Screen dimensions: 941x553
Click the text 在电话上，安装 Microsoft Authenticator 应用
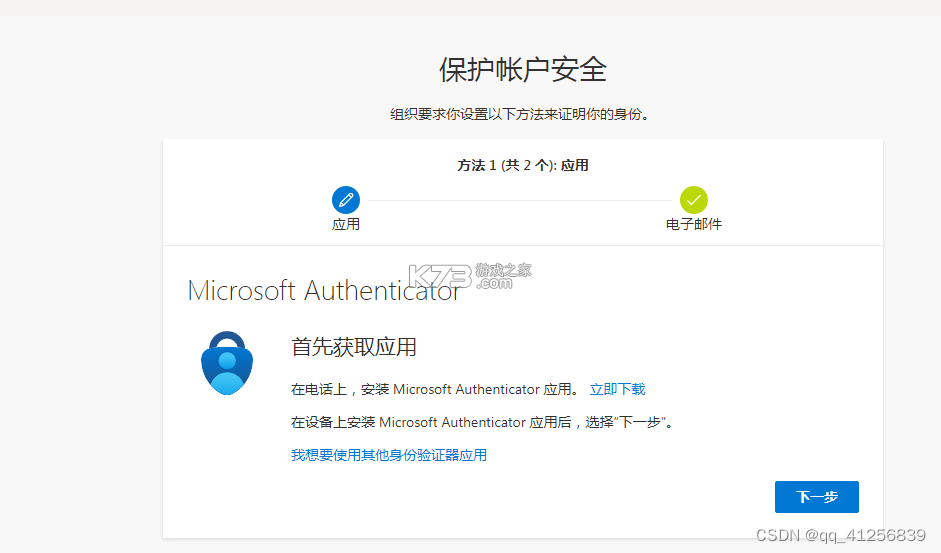coord(434,389)
